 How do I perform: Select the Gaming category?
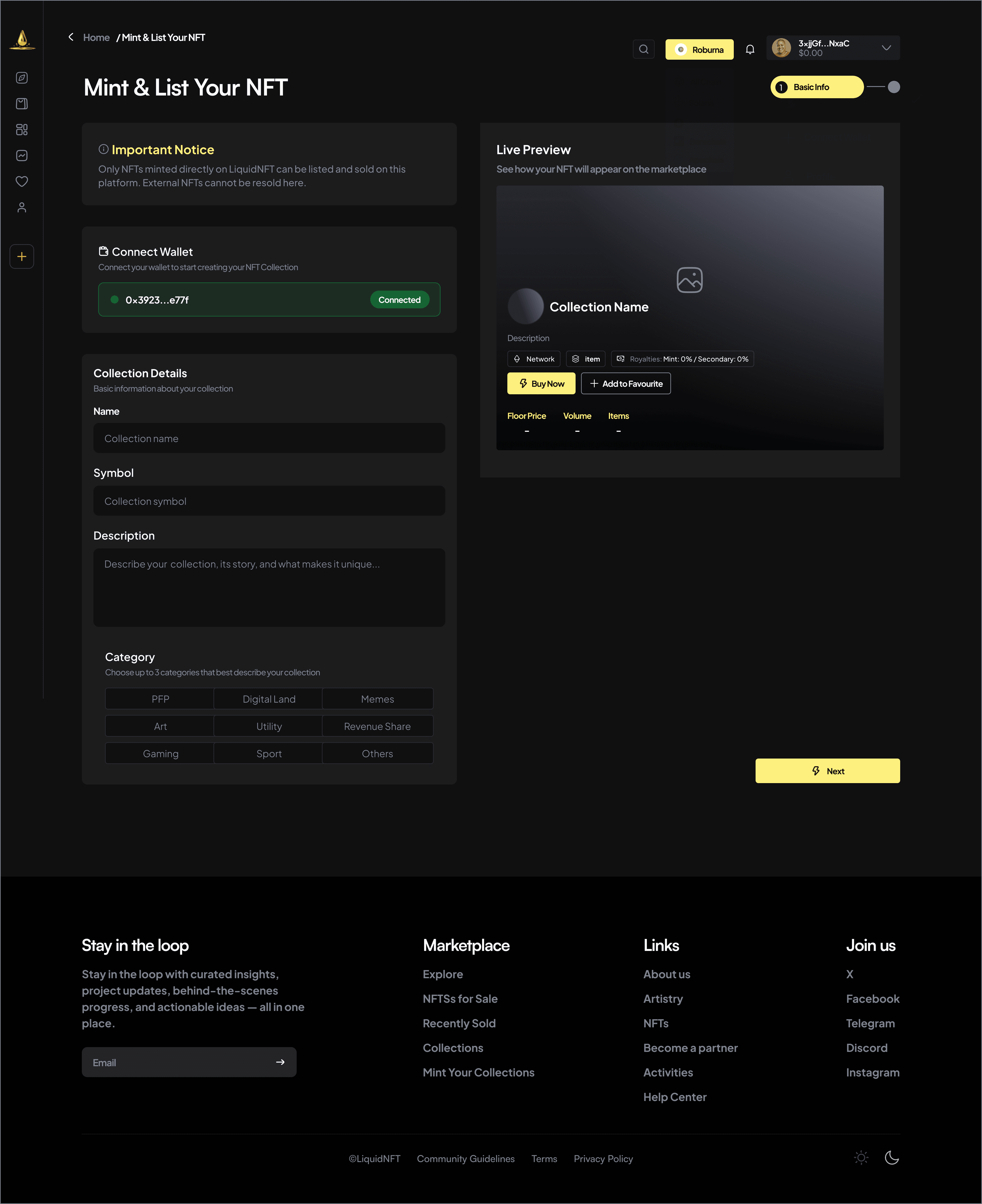[160, 753]
